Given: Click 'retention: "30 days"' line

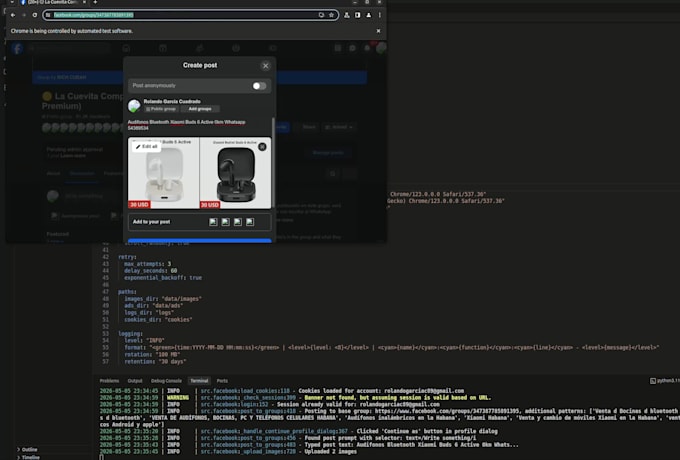Looking at the screenshot, I should (155, 361).
